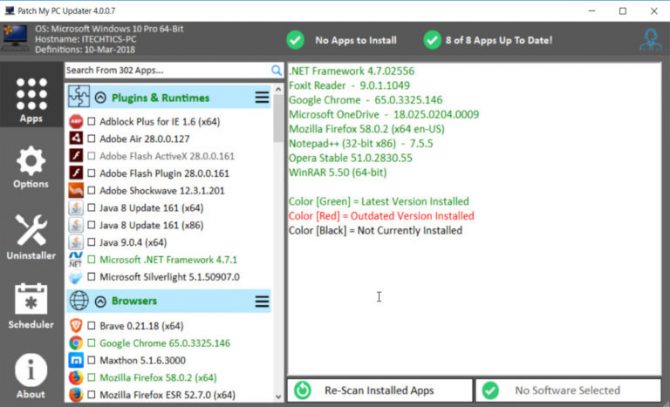Click the Adblock Plus red icon
The image size is (670, 407).
(x=76, y=122)
